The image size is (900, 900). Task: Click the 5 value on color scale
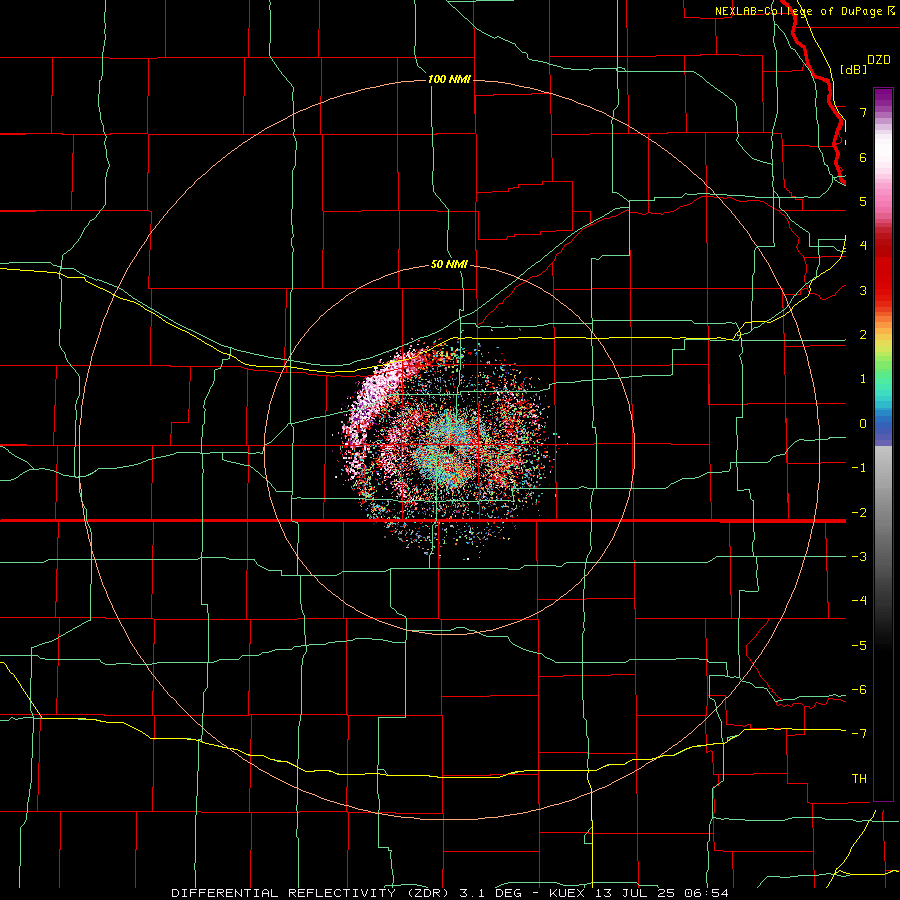tap(863, 201)
